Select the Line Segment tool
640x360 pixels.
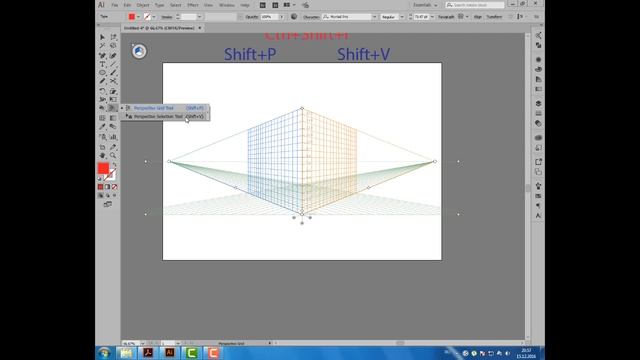(x=113, y=64)
